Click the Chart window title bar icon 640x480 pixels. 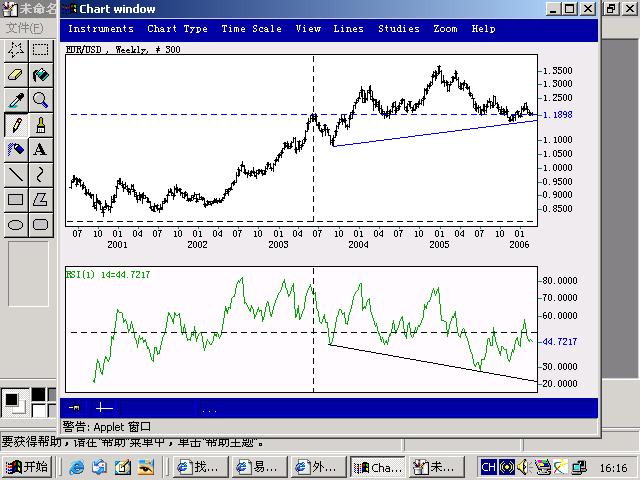point(70,9)
